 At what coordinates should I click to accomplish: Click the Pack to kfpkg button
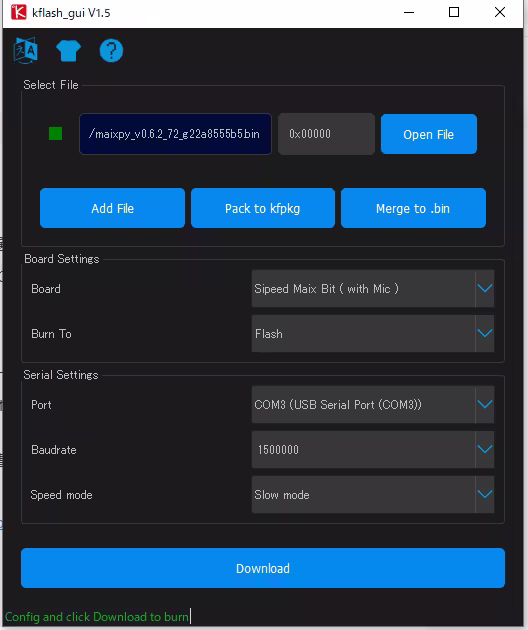[x=263, y=208]
